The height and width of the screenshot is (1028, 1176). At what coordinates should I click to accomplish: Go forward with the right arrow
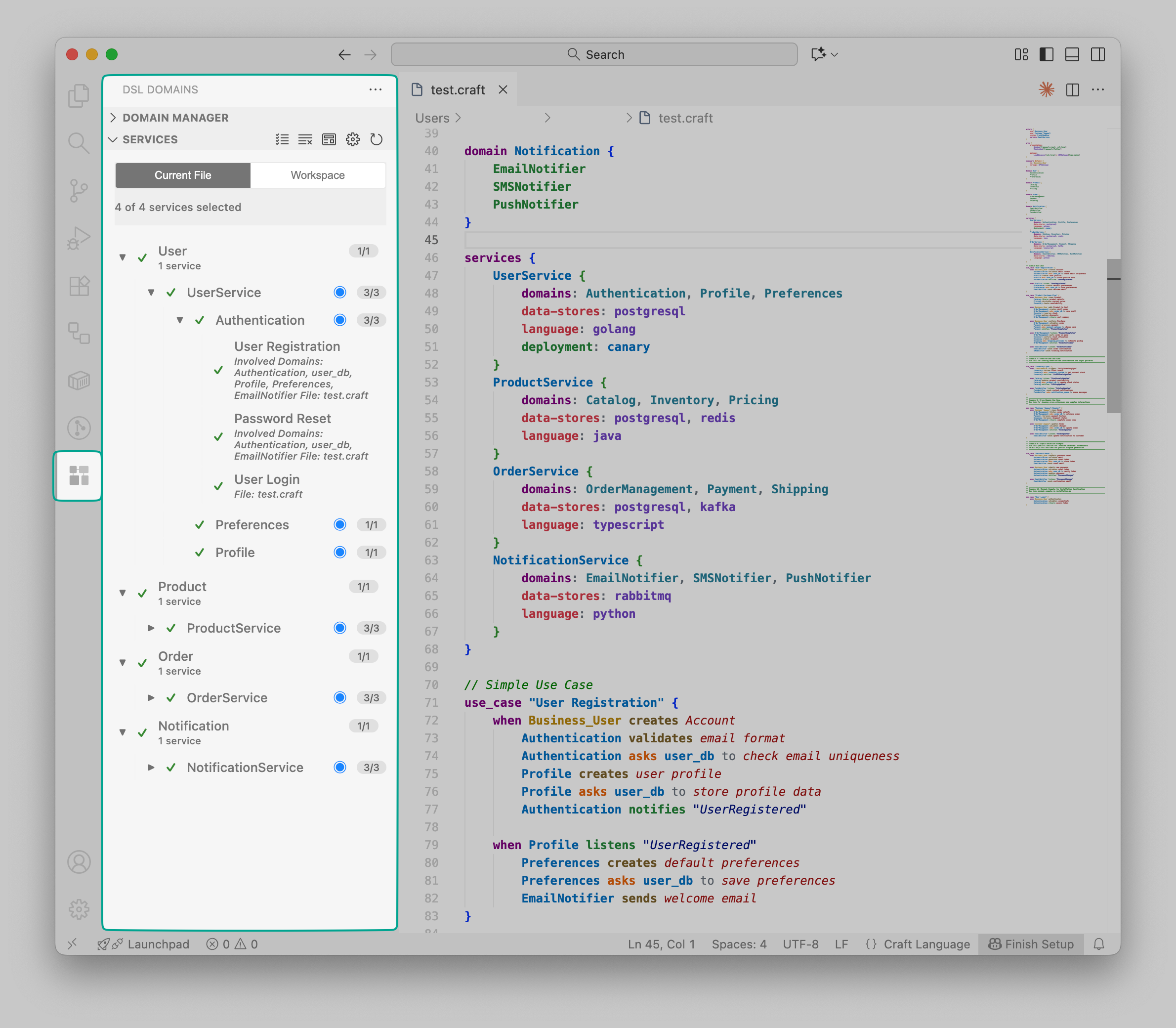point(371,54)
